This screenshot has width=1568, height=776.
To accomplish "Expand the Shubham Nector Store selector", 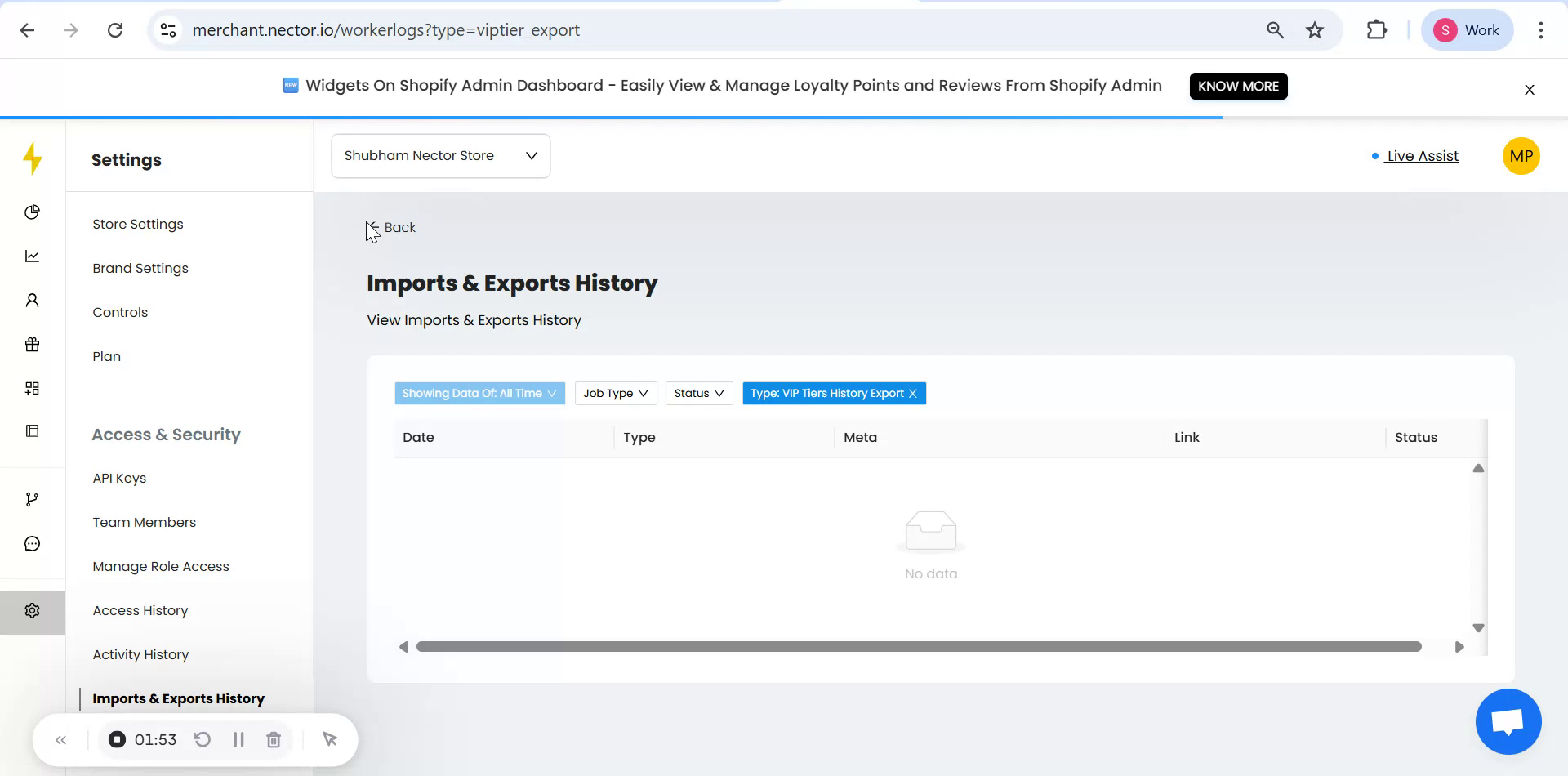I will click(440, 155).
